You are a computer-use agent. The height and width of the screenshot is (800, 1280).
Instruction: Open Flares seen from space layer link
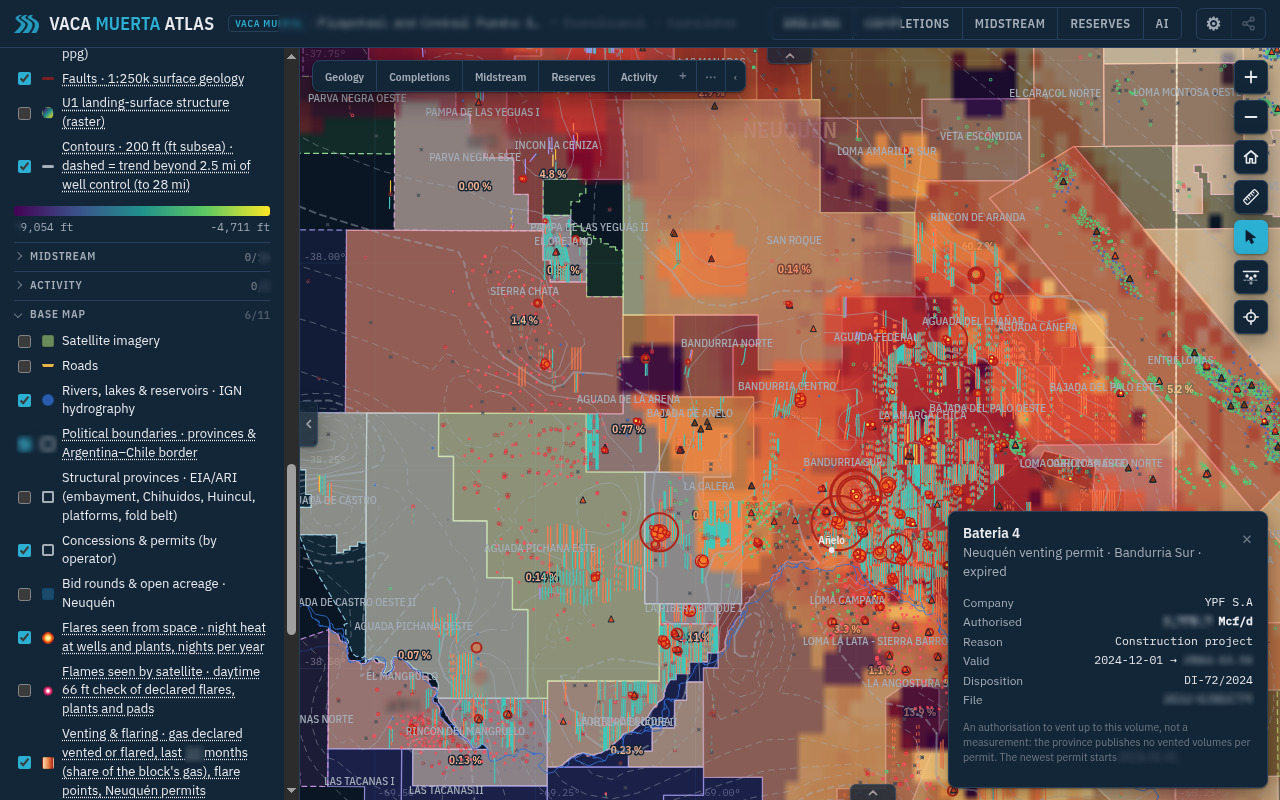[164, 637]
